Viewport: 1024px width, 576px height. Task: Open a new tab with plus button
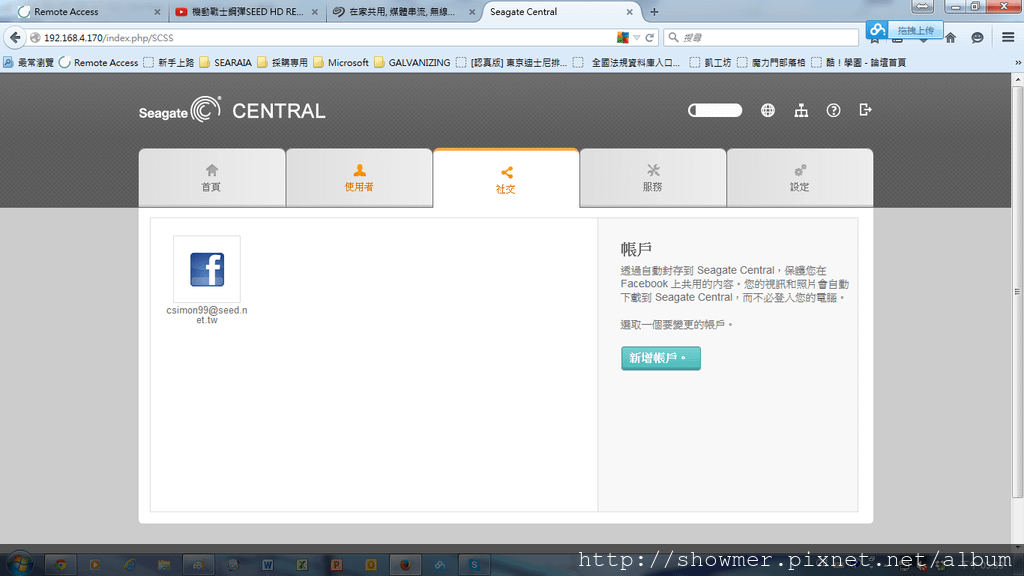click(x=654, y=12)
